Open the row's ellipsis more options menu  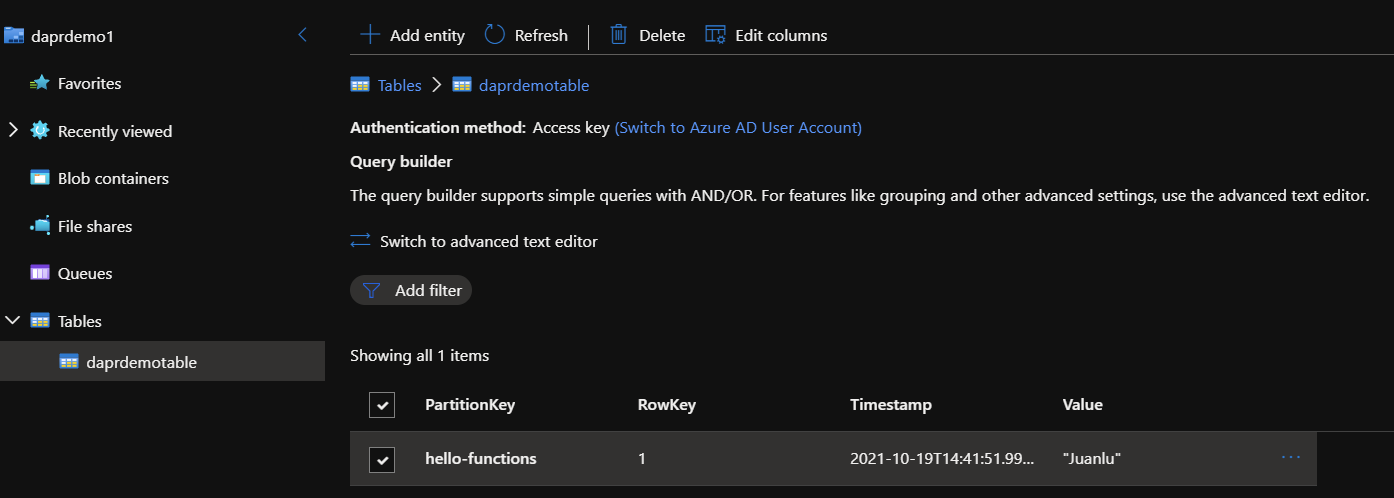pyautogui.click(x=1291, y=458)
